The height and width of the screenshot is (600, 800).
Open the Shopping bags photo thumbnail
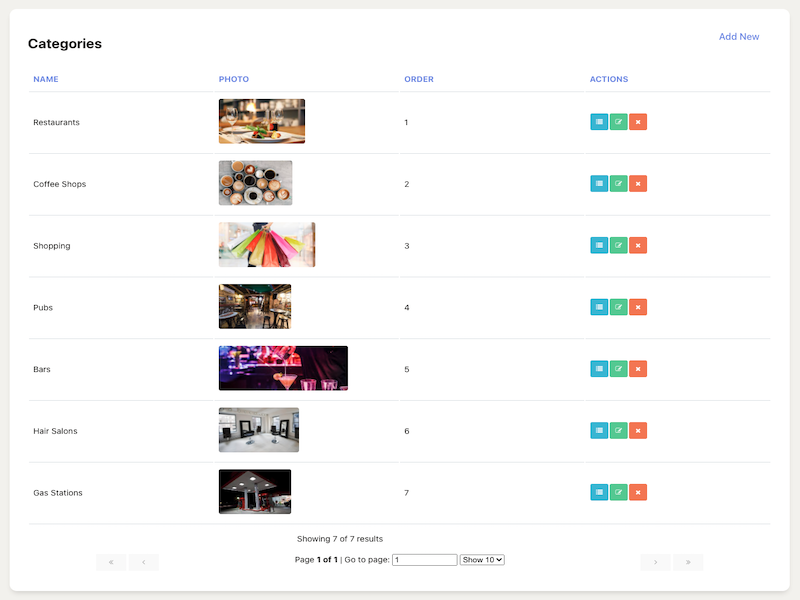(x=267, y=245)
